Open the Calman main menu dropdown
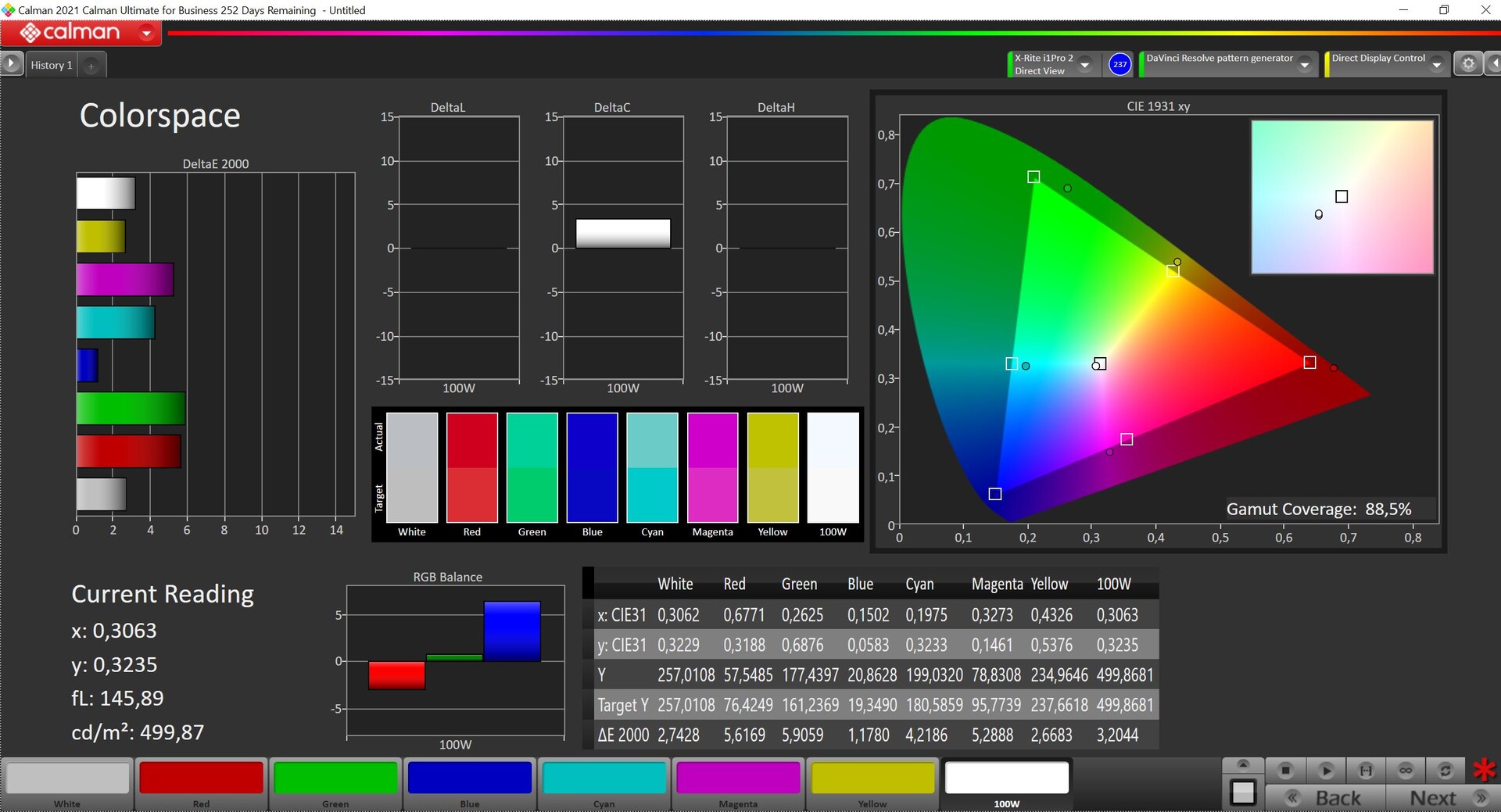 pos(146,33)
